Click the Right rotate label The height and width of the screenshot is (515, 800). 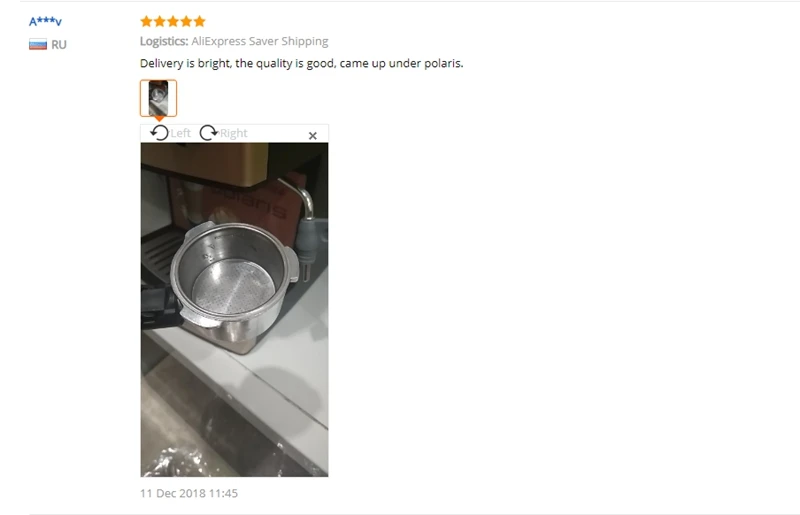tap(234, 133)
